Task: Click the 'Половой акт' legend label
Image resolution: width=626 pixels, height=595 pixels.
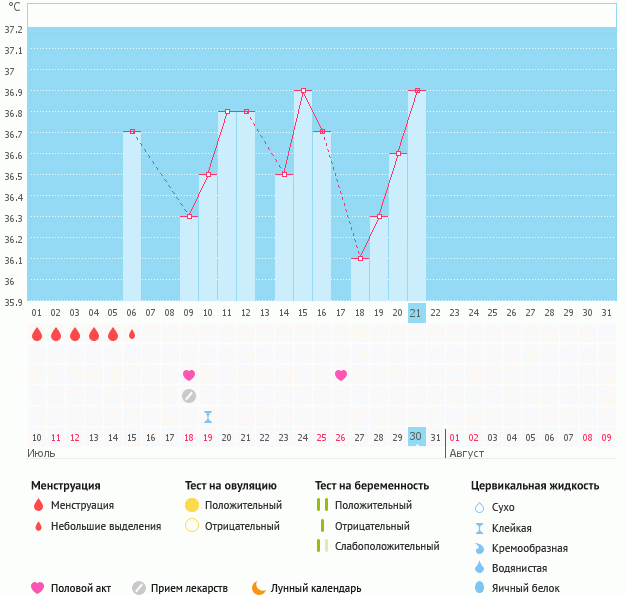Action: [81, 588]
